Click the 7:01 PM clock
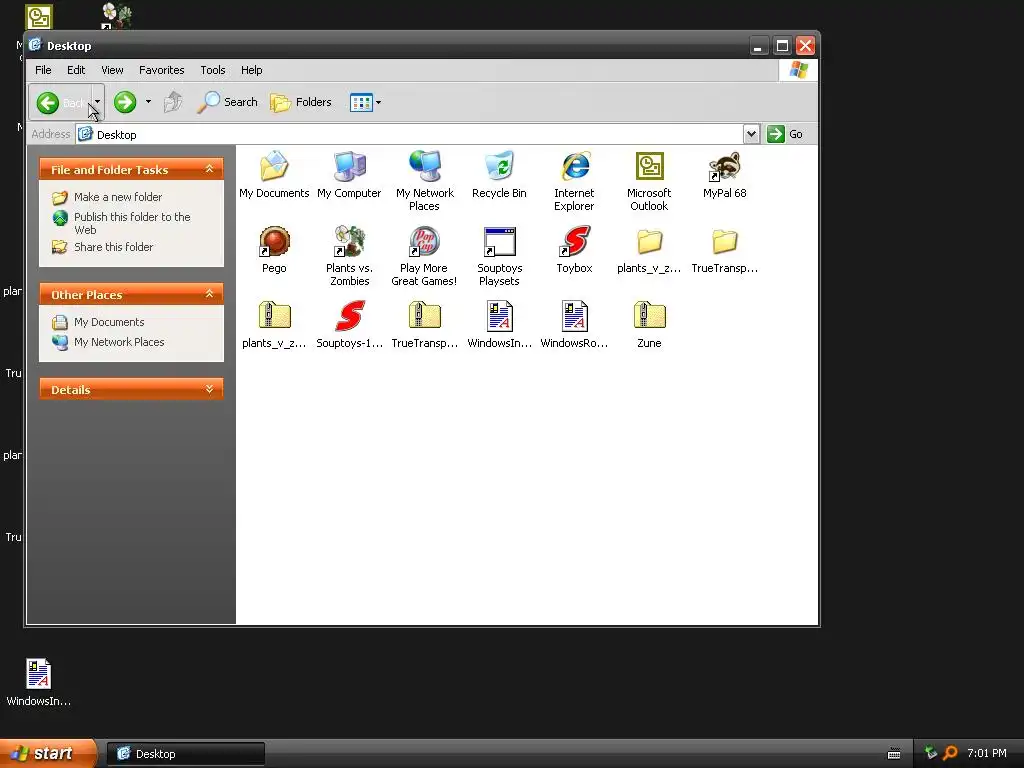This screenshot has width=1024, height=768. click(987, 753)
